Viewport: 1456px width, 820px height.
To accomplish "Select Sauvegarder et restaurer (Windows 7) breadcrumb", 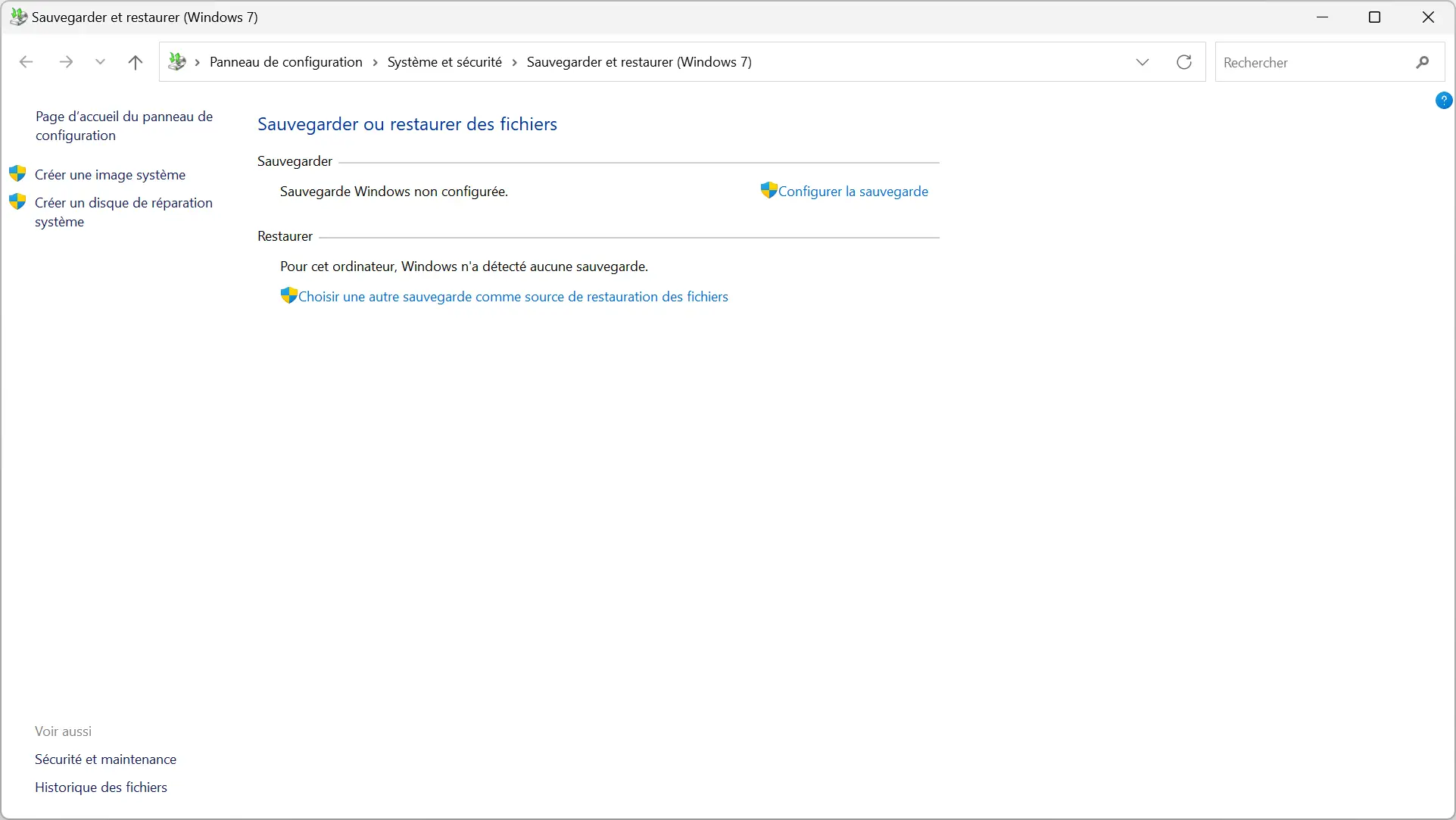I will pyautogui.click(x=639, y=62).
